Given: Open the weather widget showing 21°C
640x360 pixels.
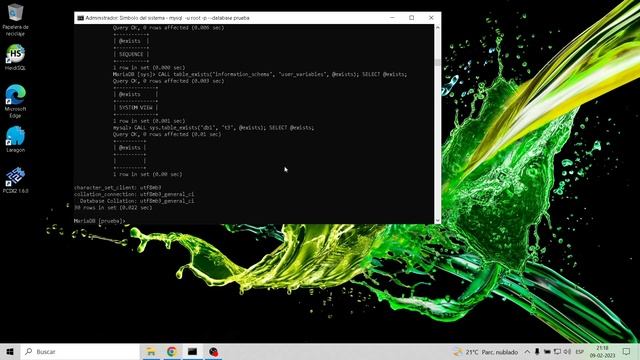Looking at the screenshot, I should tap(486, 352).
